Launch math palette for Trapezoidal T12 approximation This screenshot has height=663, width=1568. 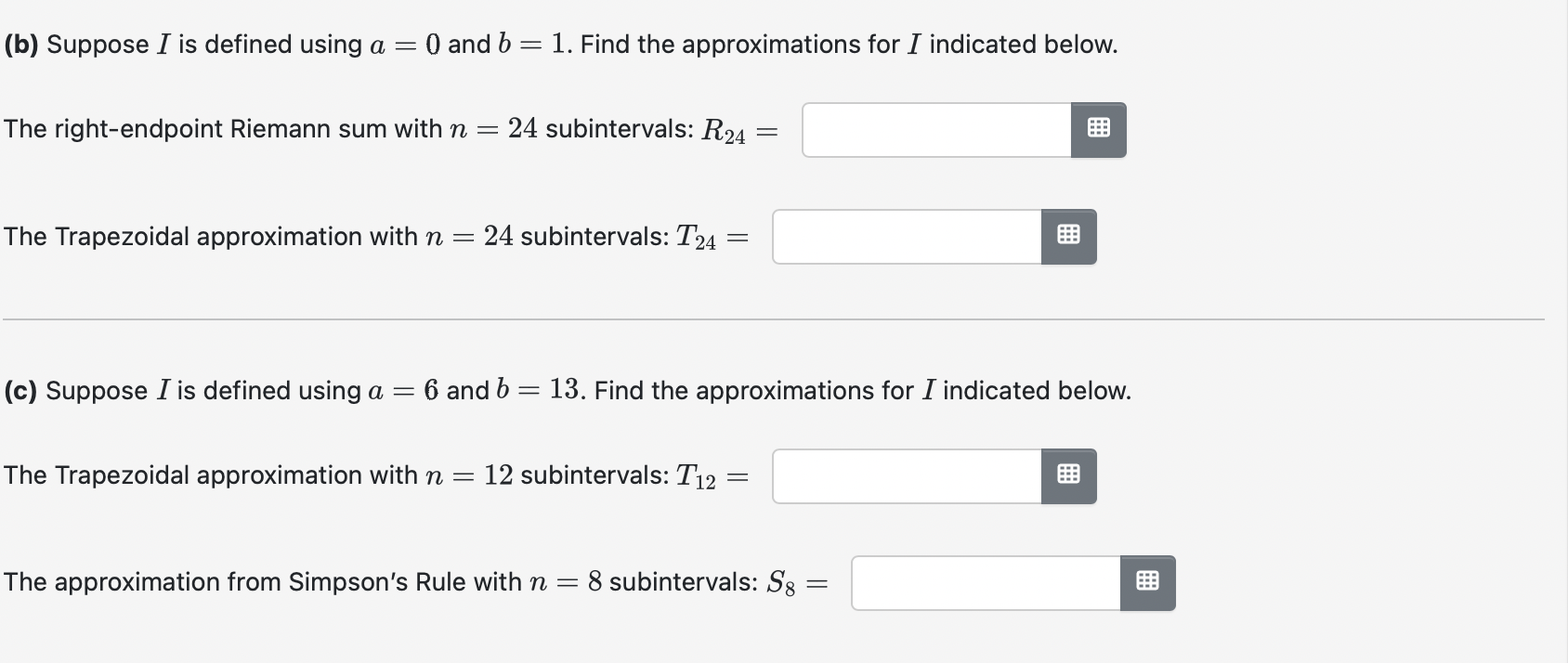(1068, 474)
